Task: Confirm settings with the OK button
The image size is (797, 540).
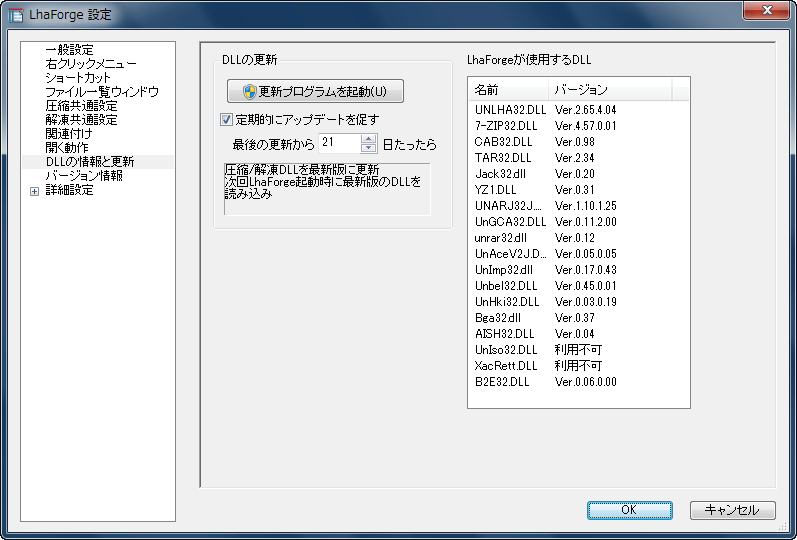Action: (629, 510)
